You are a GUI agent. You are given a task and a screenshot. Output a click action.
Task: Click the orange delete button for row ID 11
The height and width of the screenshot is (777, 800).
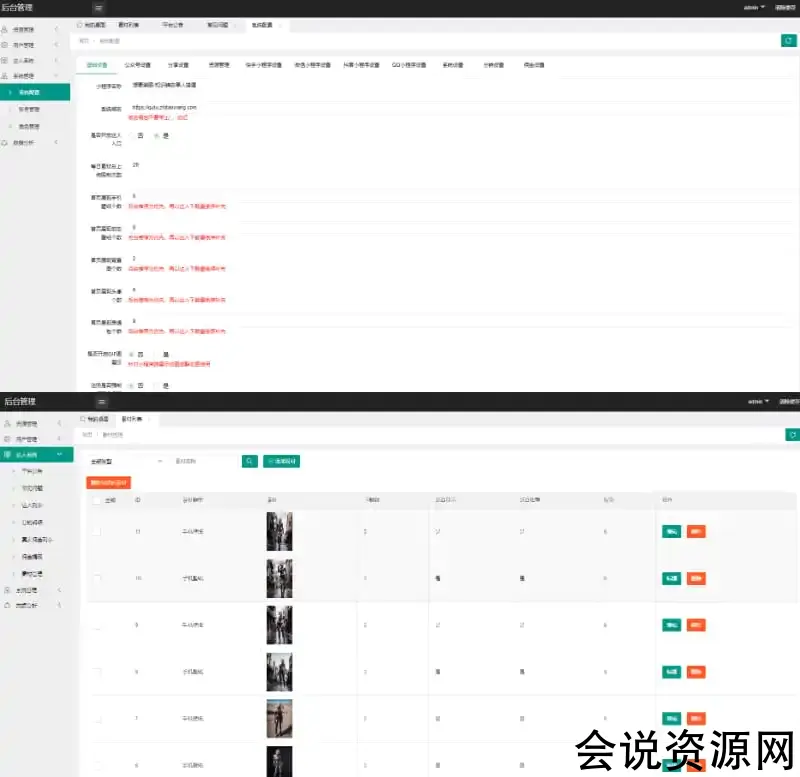pyautogui.click(x=696, y=532)
